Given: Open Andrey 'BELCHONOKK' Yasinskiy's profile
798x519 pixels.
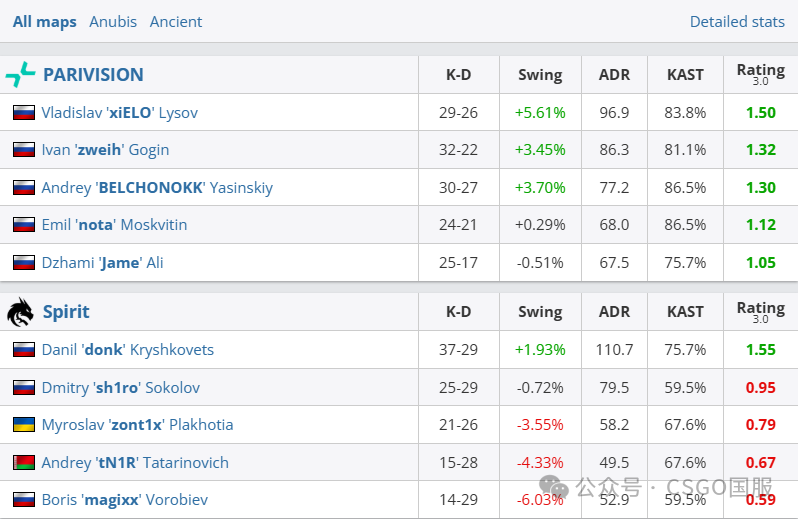Looking at the screenshot, I should (157, 188).
